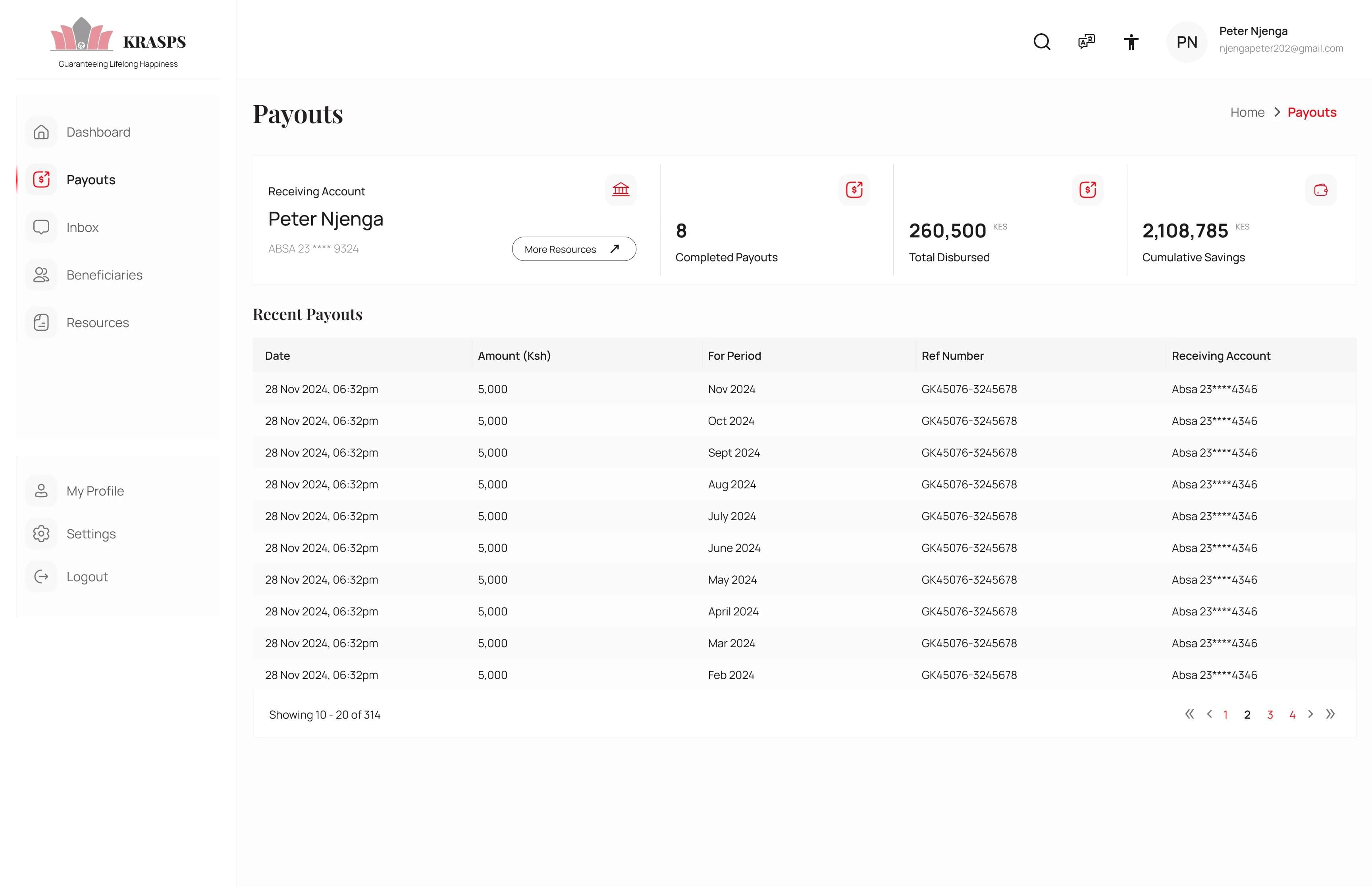Screen dimensions: 1372x887
Task: Open Settings from the sidebar gear icon
Action: tap(91, 534)
